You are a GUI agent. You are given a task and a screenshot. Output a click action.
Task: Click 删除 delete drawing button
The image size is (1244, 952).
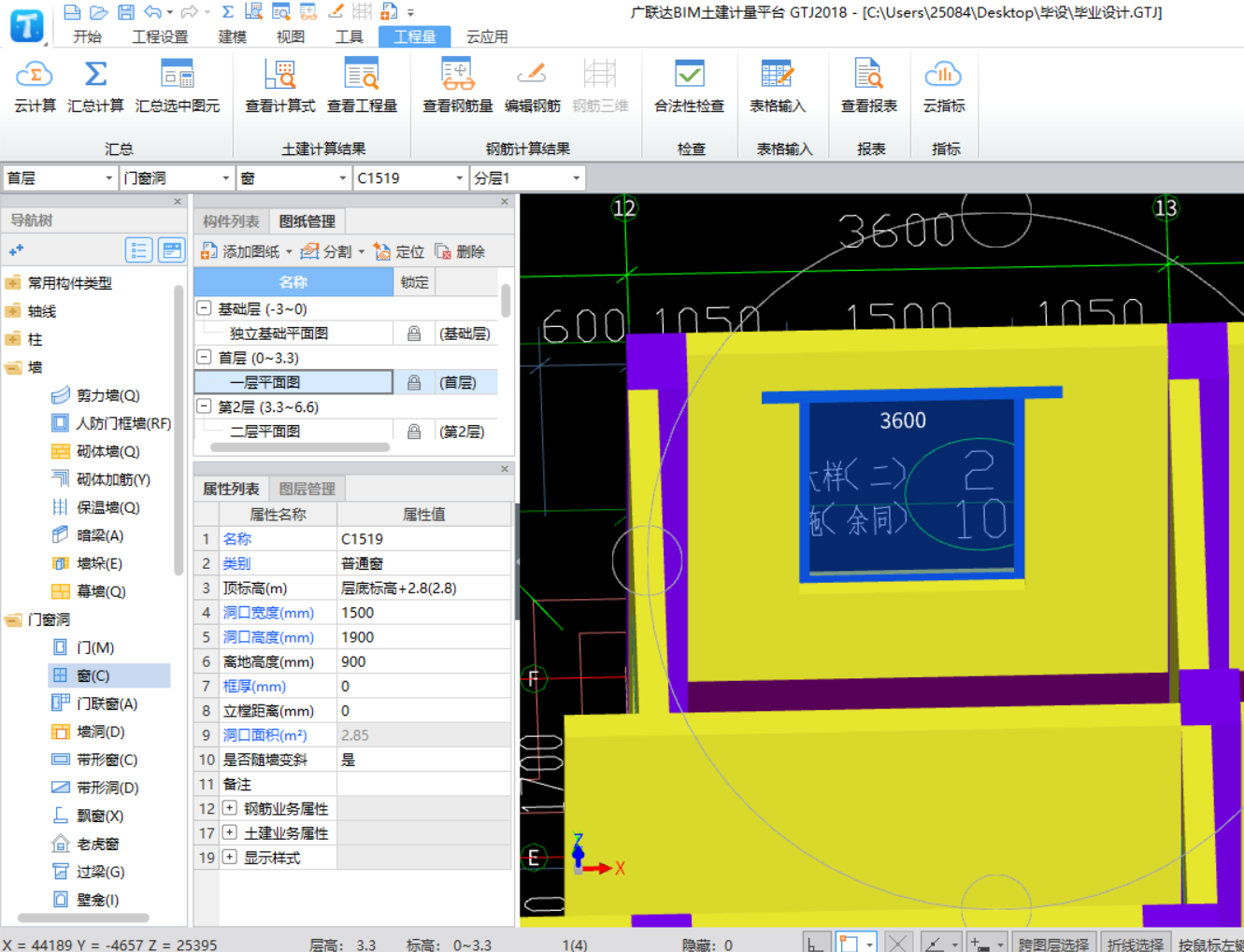coord(460,251)
